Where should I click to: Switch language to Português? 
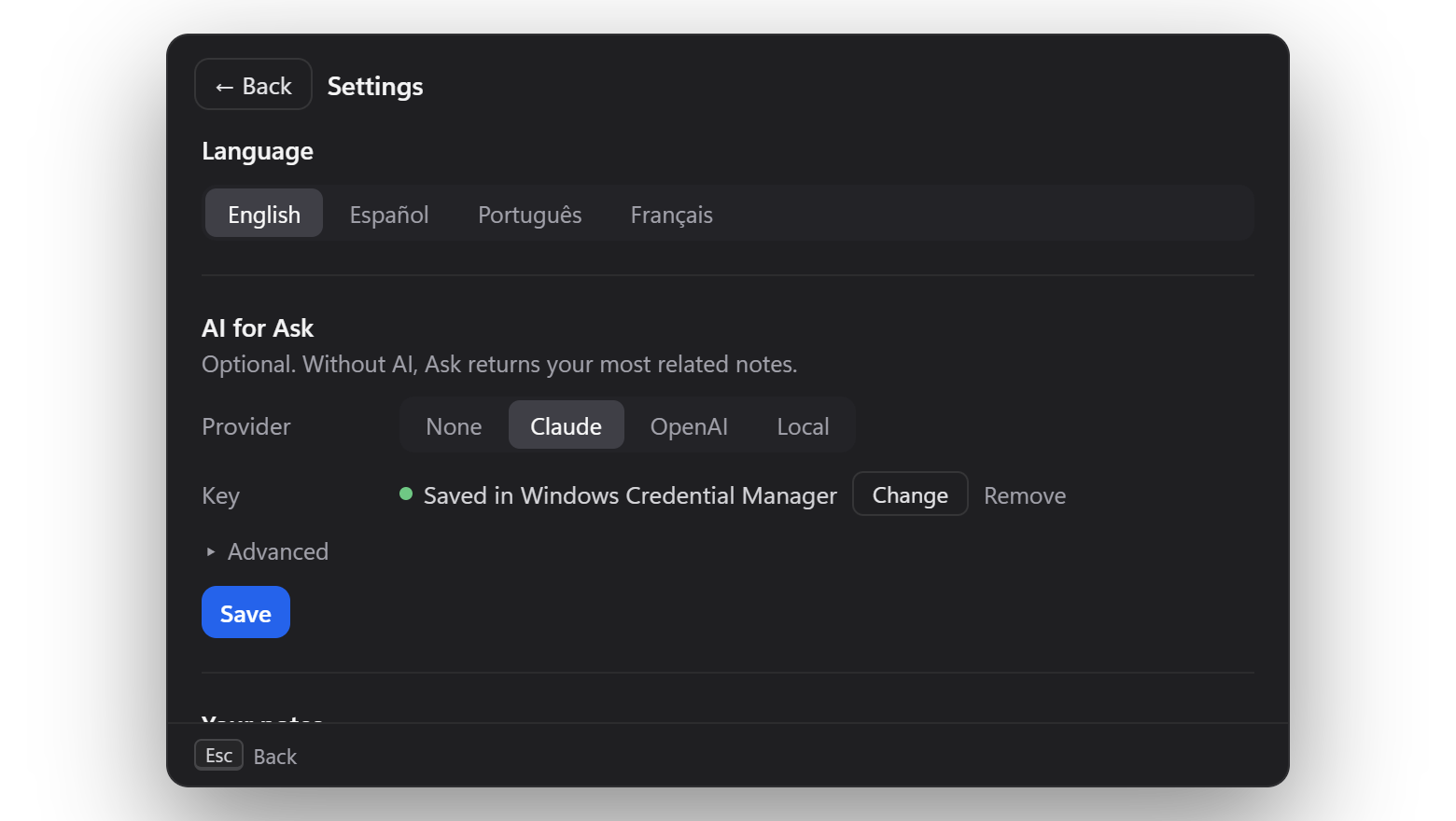tap(530, 214)
